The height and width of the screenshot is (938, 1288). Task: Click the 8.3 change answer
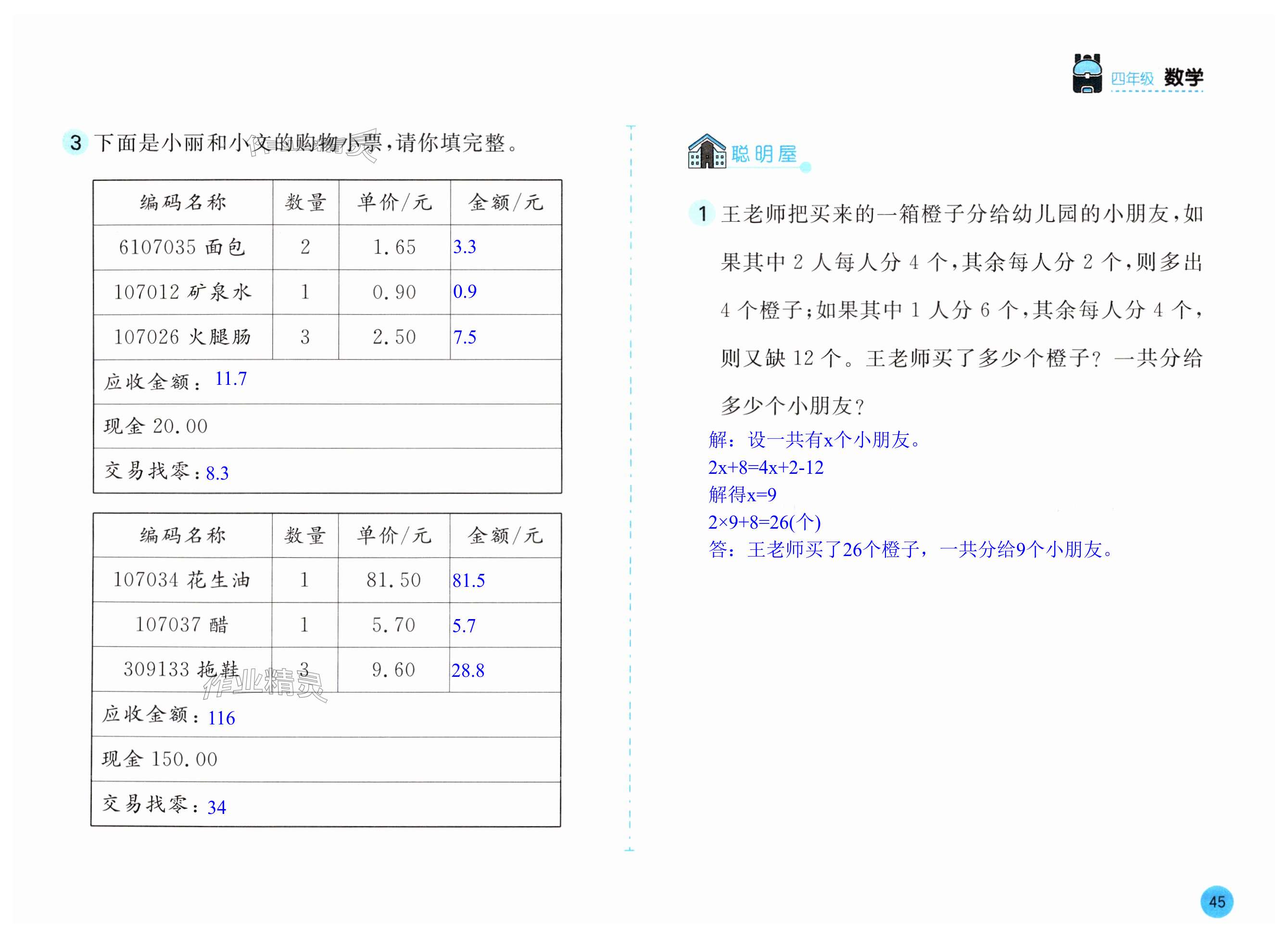[217, 473]
